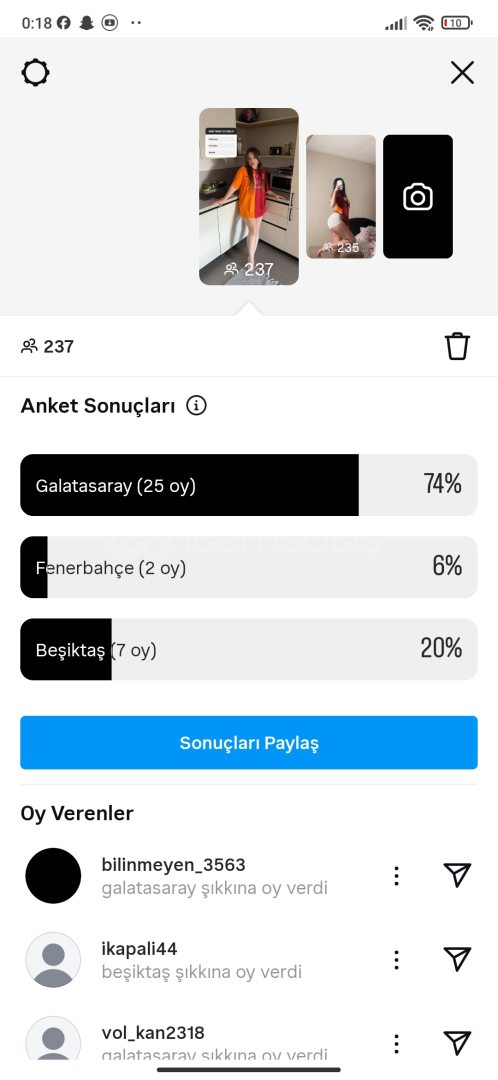Select the Beşiktaş poll result row
The height and width of the screenshot is (1080, 498).
click(x=249, y=649)
